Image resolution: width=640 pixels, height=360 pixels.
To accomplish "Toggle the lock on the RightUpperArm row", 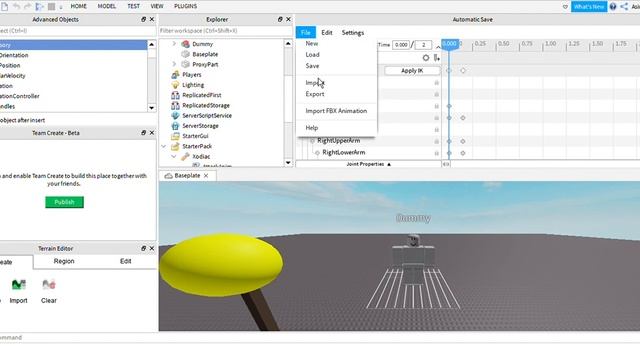I will [x=436, y=141].
